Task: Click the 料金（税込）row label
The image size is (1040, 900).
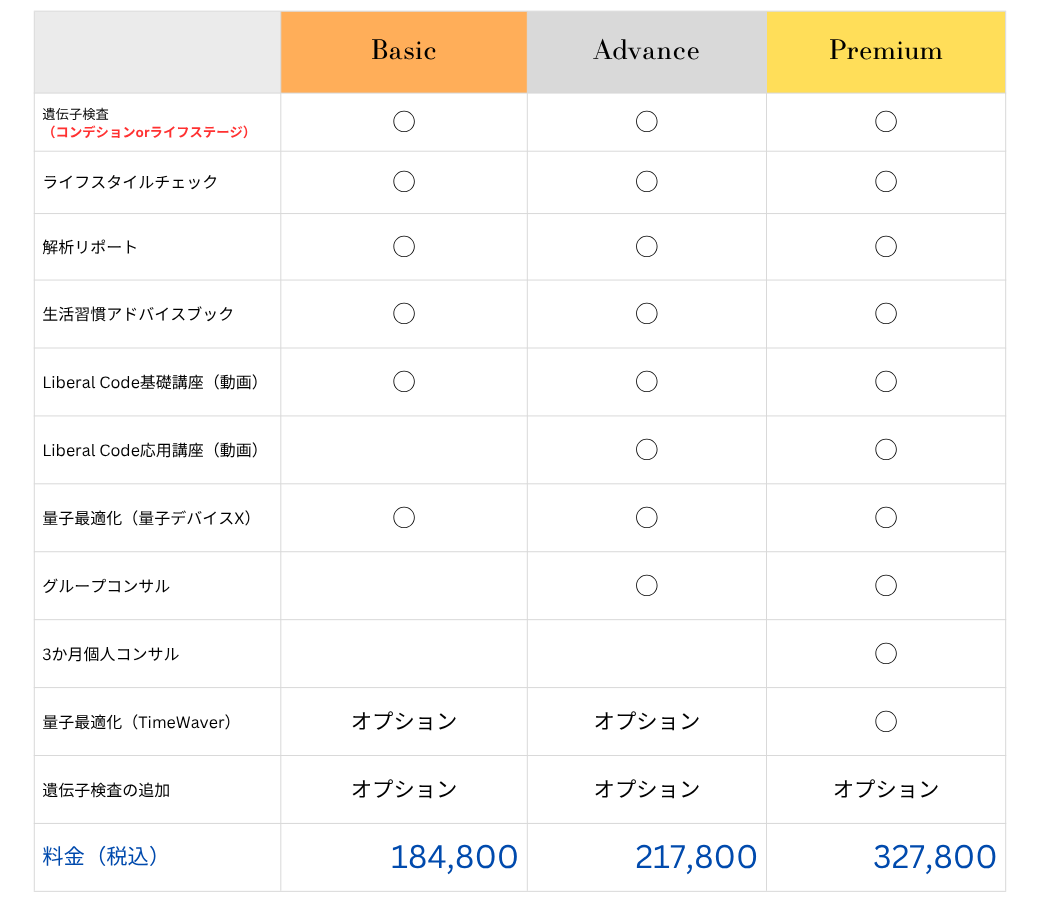Action: pyautogui.click(x=100, y=856)
